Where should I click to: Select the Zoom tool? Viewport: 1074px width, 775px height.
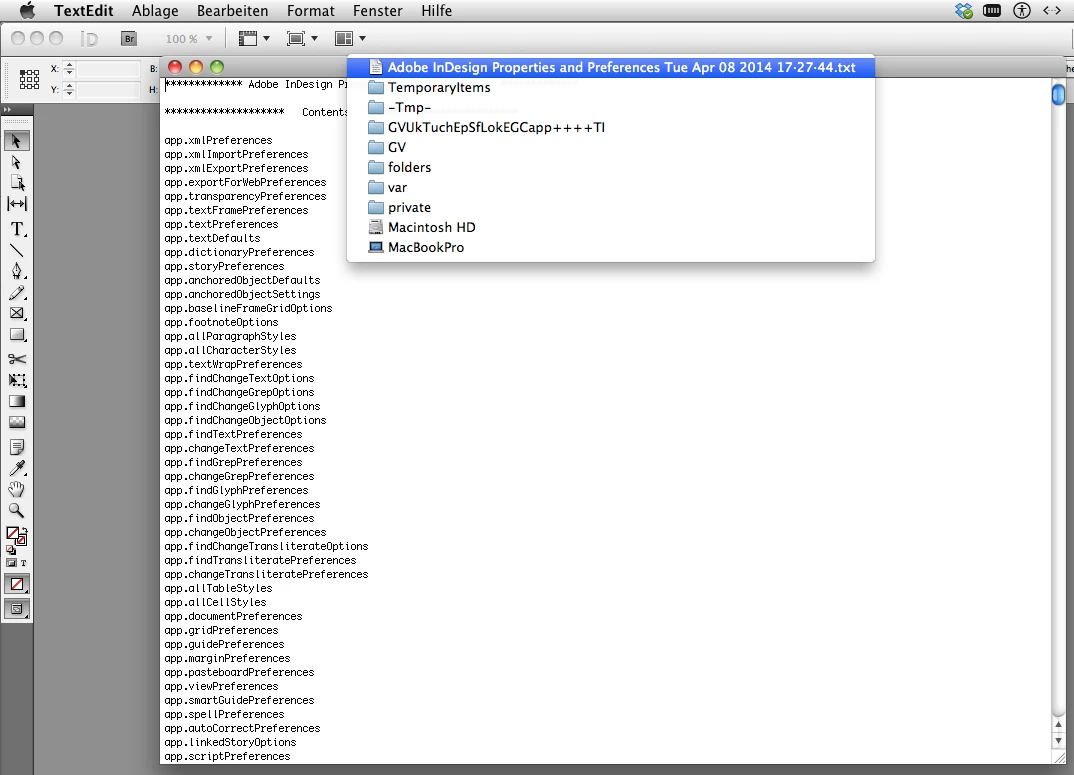16,510
